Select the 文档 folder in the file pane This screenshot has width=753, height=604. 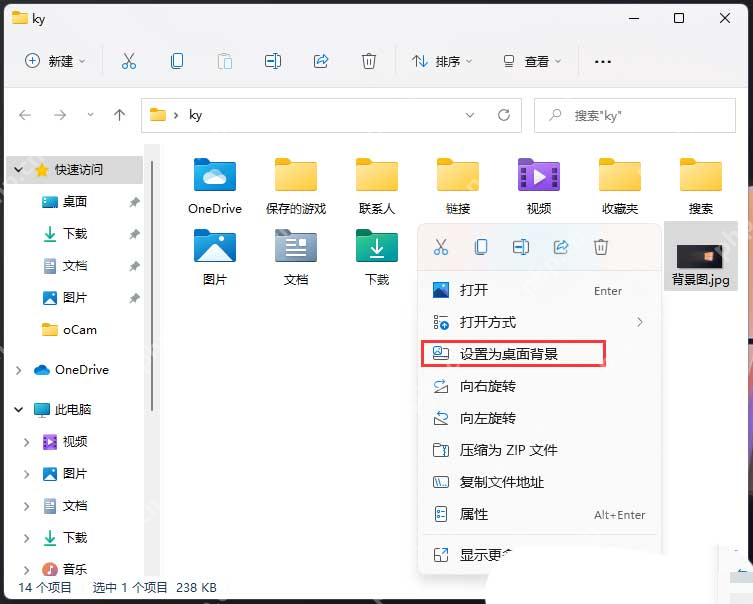pos(296,257)
